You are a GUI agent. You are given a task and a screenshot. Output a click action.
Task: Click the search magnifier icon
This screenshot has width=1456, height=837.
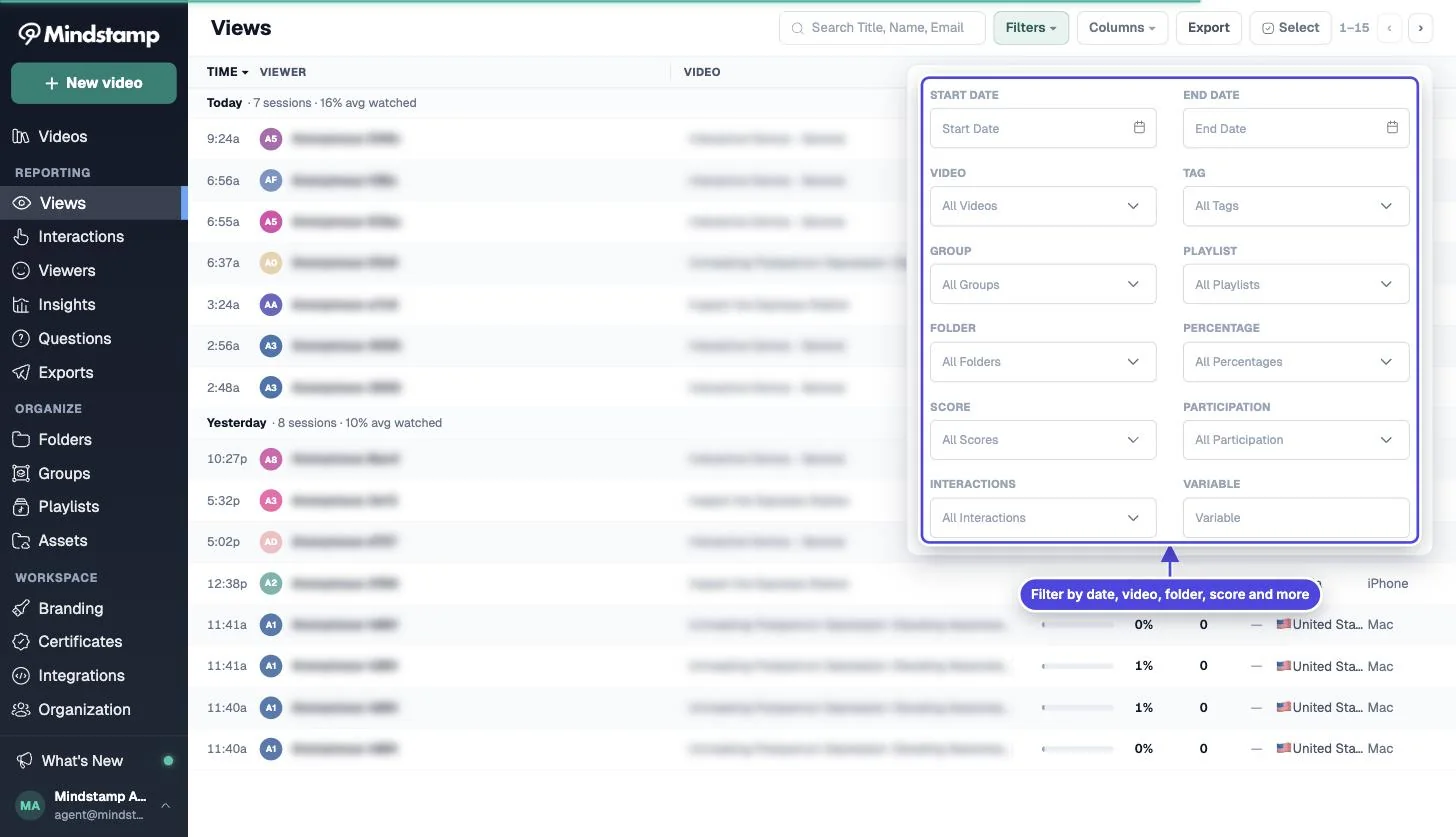[798, 28]
